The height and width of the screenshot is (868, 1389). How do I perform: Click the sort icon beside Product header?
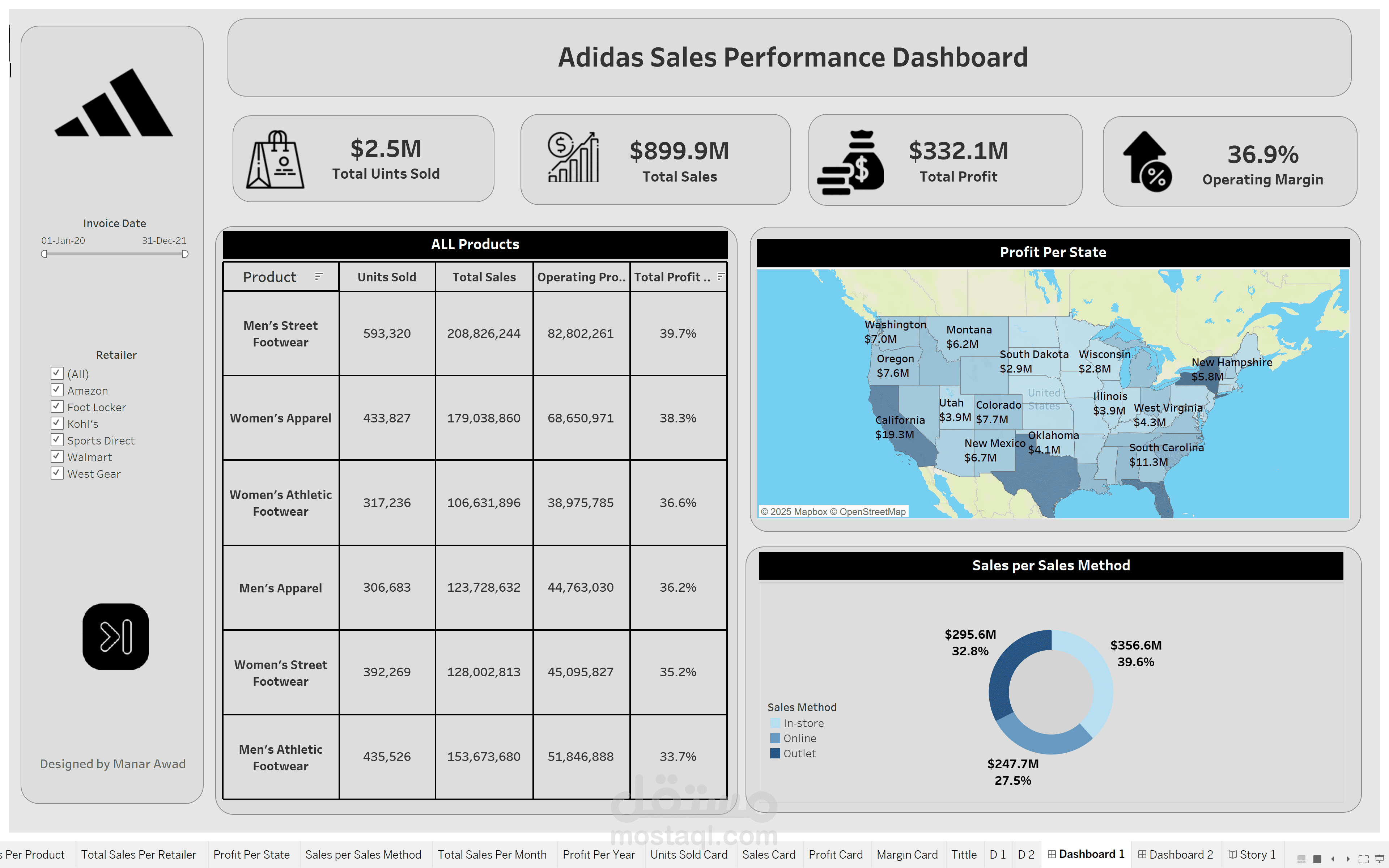[x=319, y=276]
